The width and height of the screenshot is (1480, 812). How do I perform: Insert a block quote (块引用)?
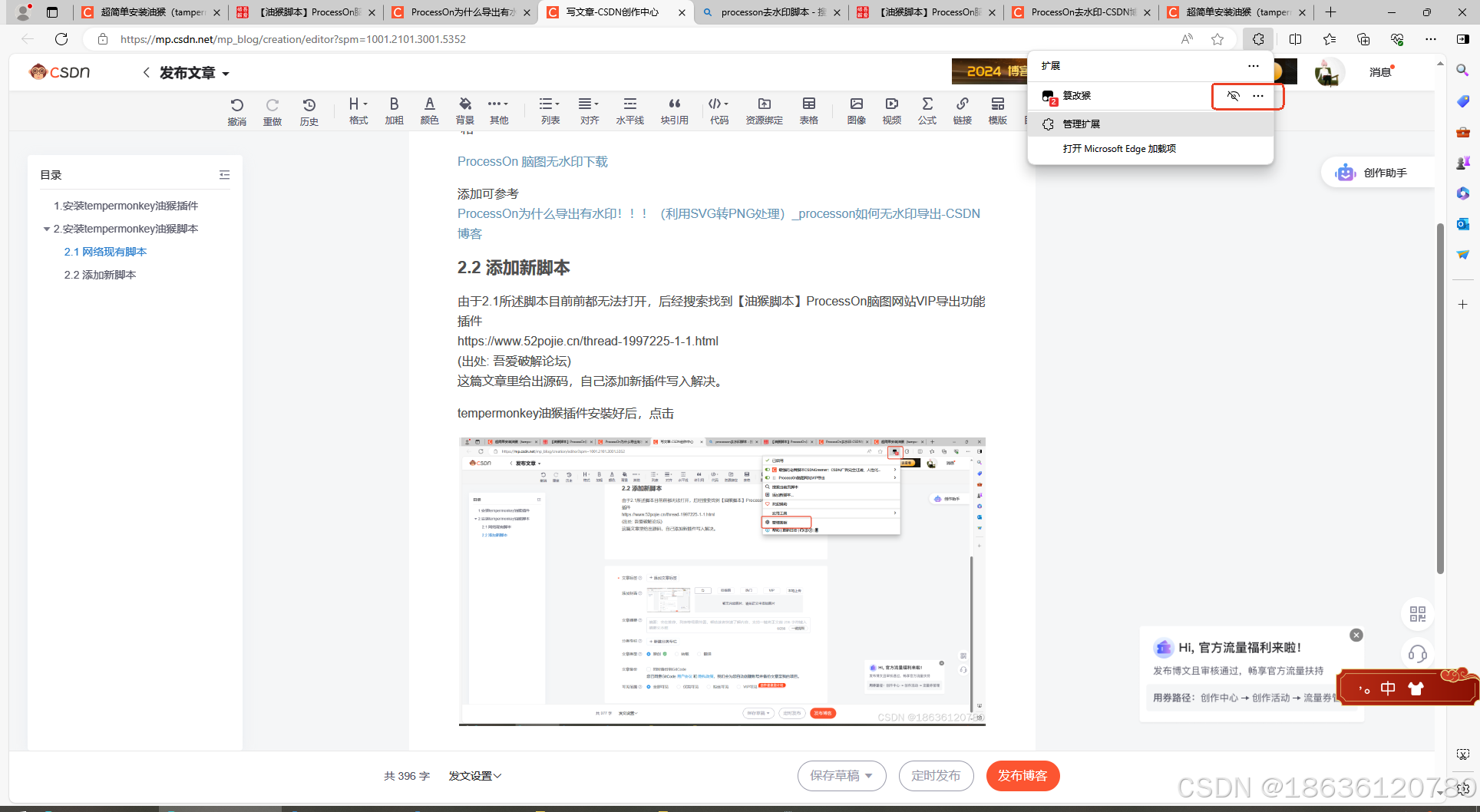click(x=674, y=111)
